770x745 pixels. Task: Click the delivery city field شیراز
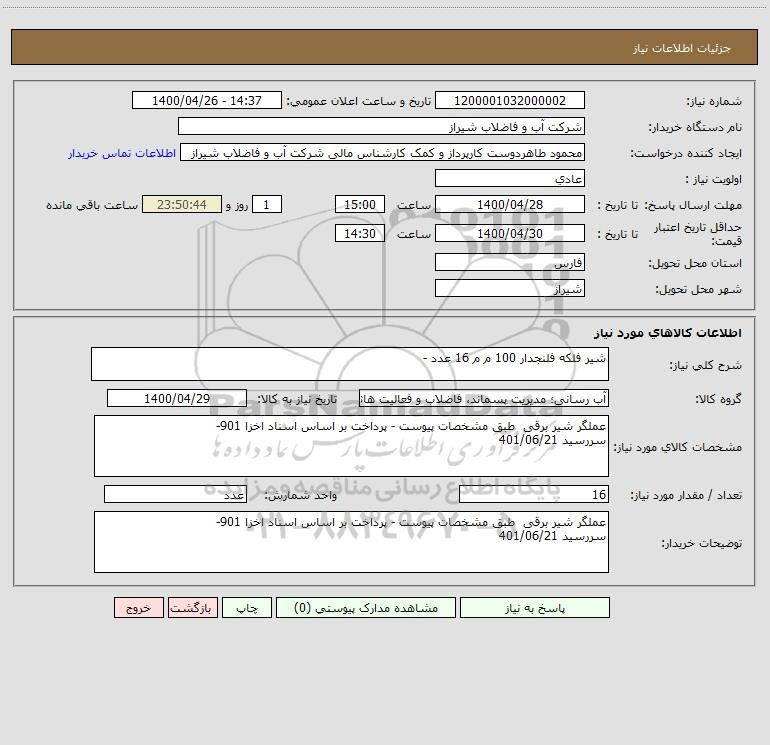510,288
